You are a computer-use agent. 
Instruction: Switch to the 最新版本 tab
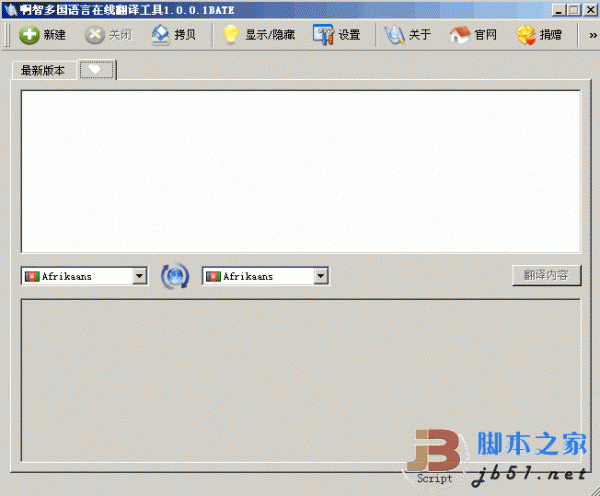(43, 70)
